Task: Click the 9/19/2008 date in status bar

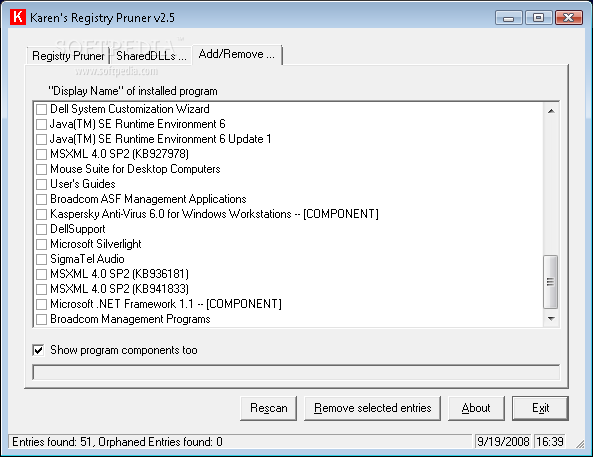Action: [503, 442]
